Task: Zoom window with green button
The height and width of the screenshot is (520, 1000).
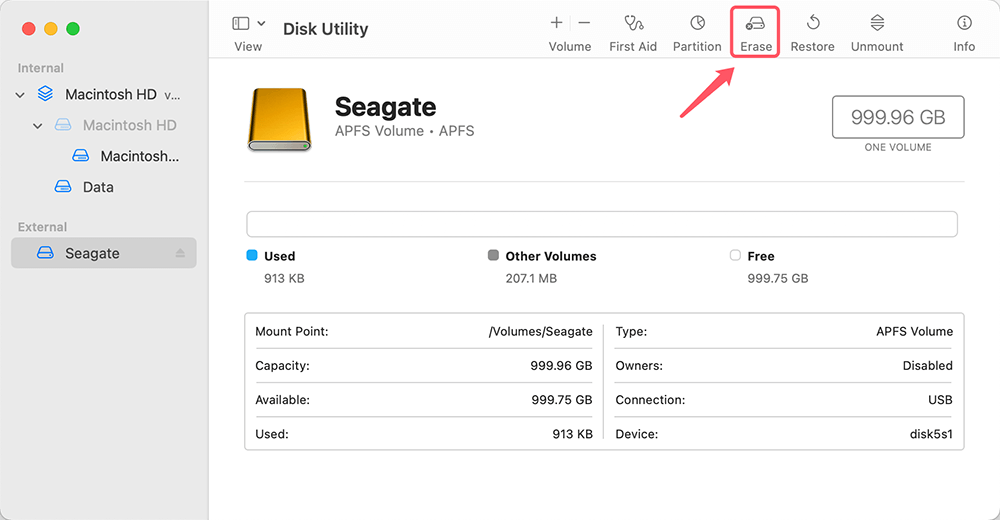Action: (x=73, y=29)
